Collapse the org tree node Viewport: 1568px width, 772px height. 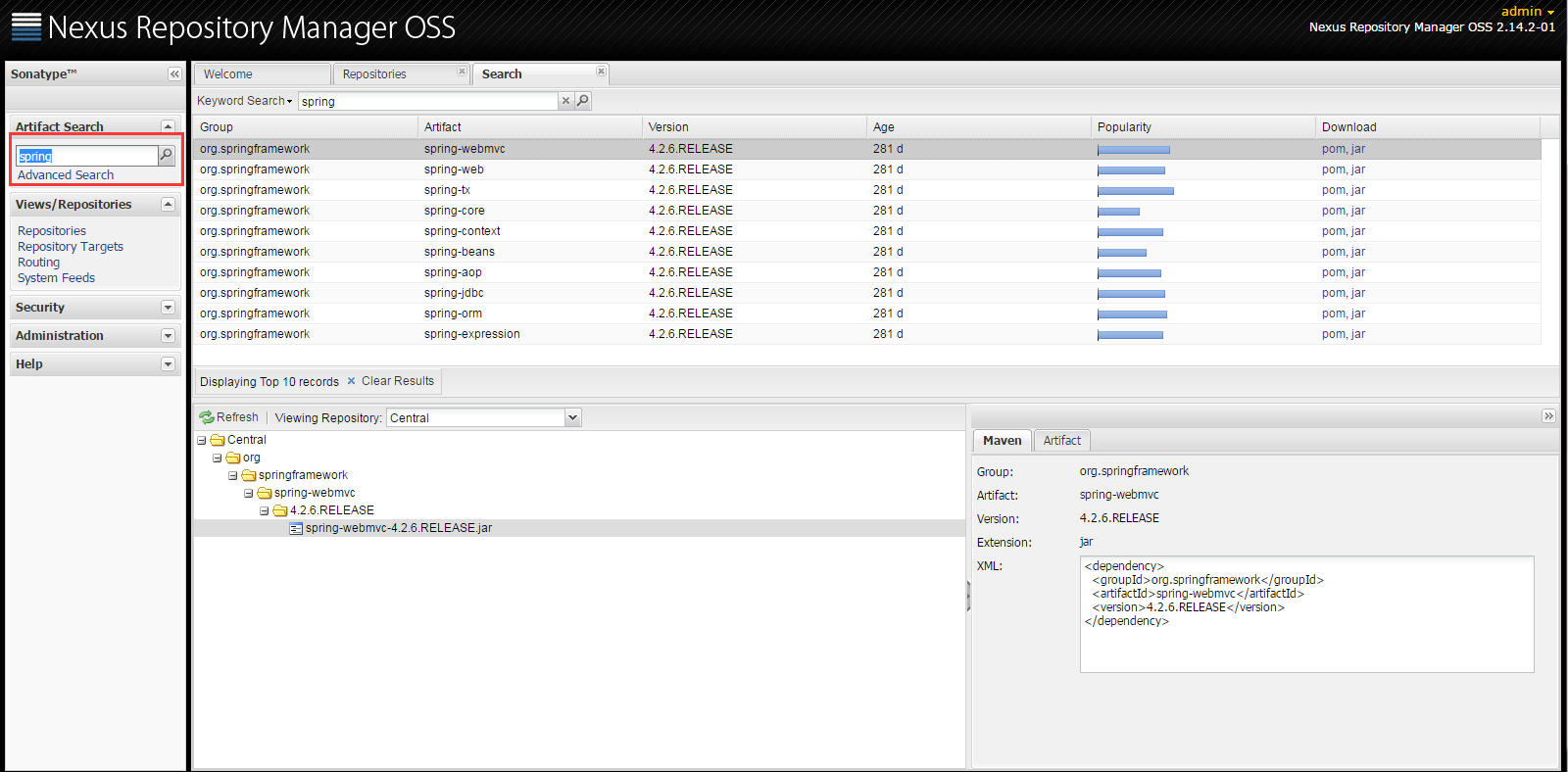(218, 458)
